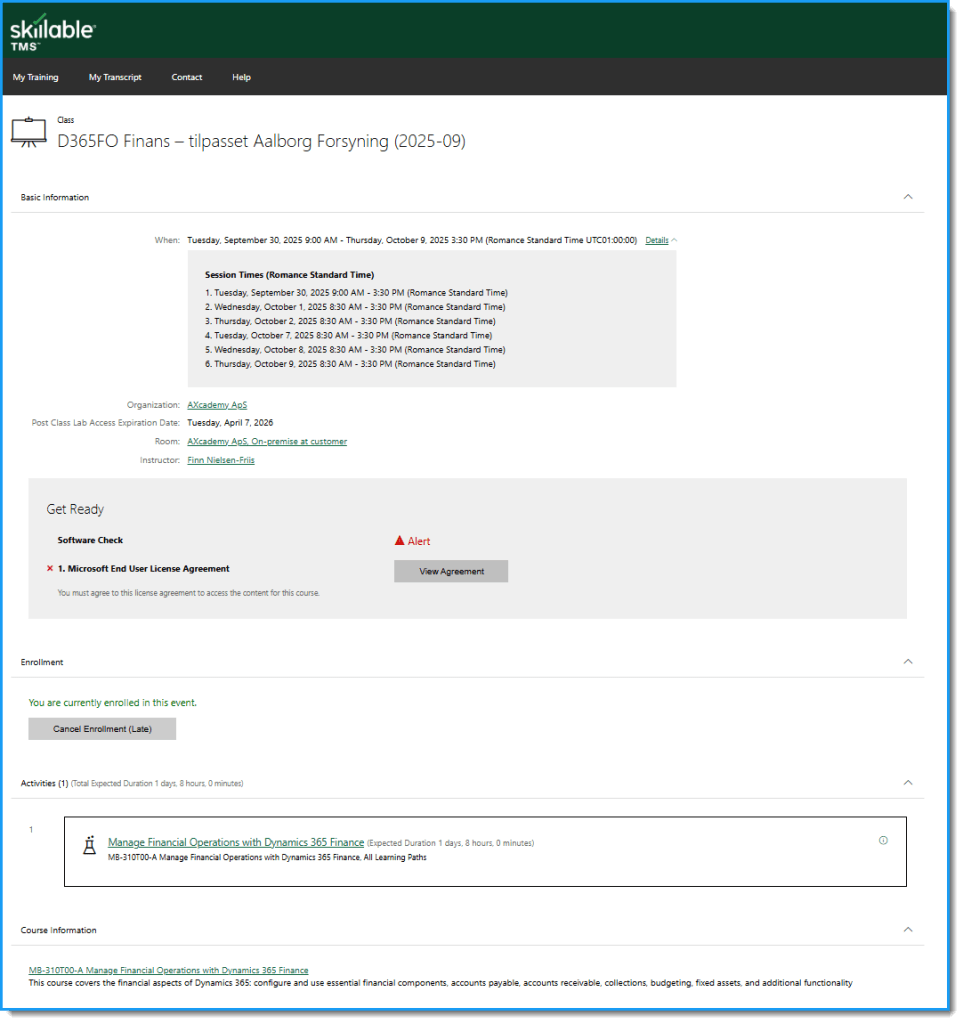Click Cancel Enrollment (Late) button
This screenshot has height=1024, width=963.
(x=102, y=729)
